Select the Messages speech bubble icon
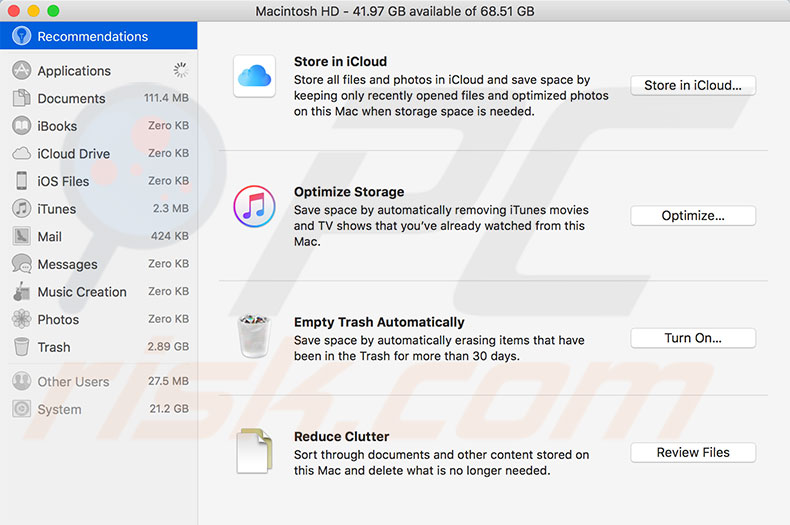 pos(21,264)
